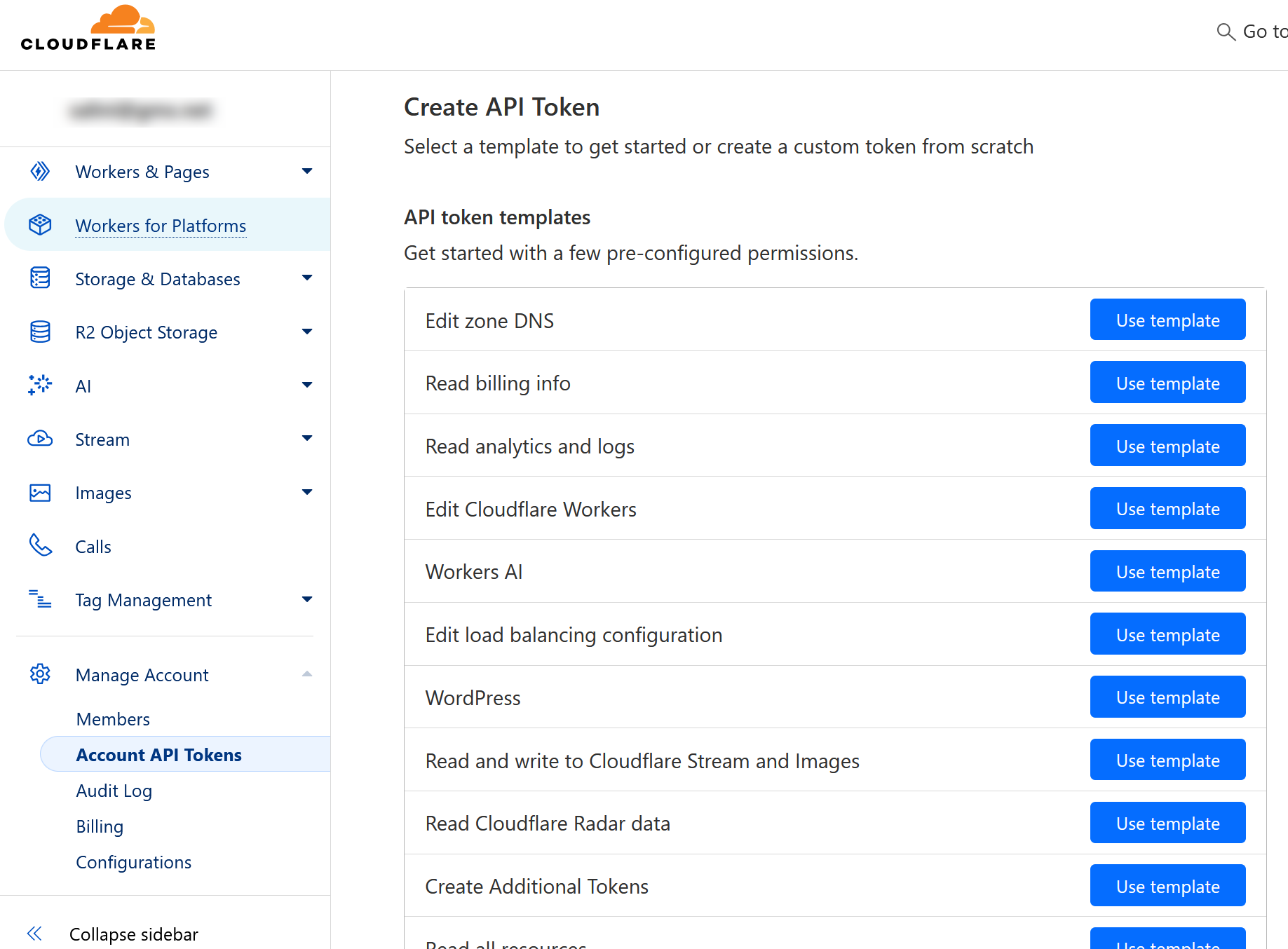1288x949 pixels.
Task: Click the Workers & Pages icon
Action: (x=40, y=172)
